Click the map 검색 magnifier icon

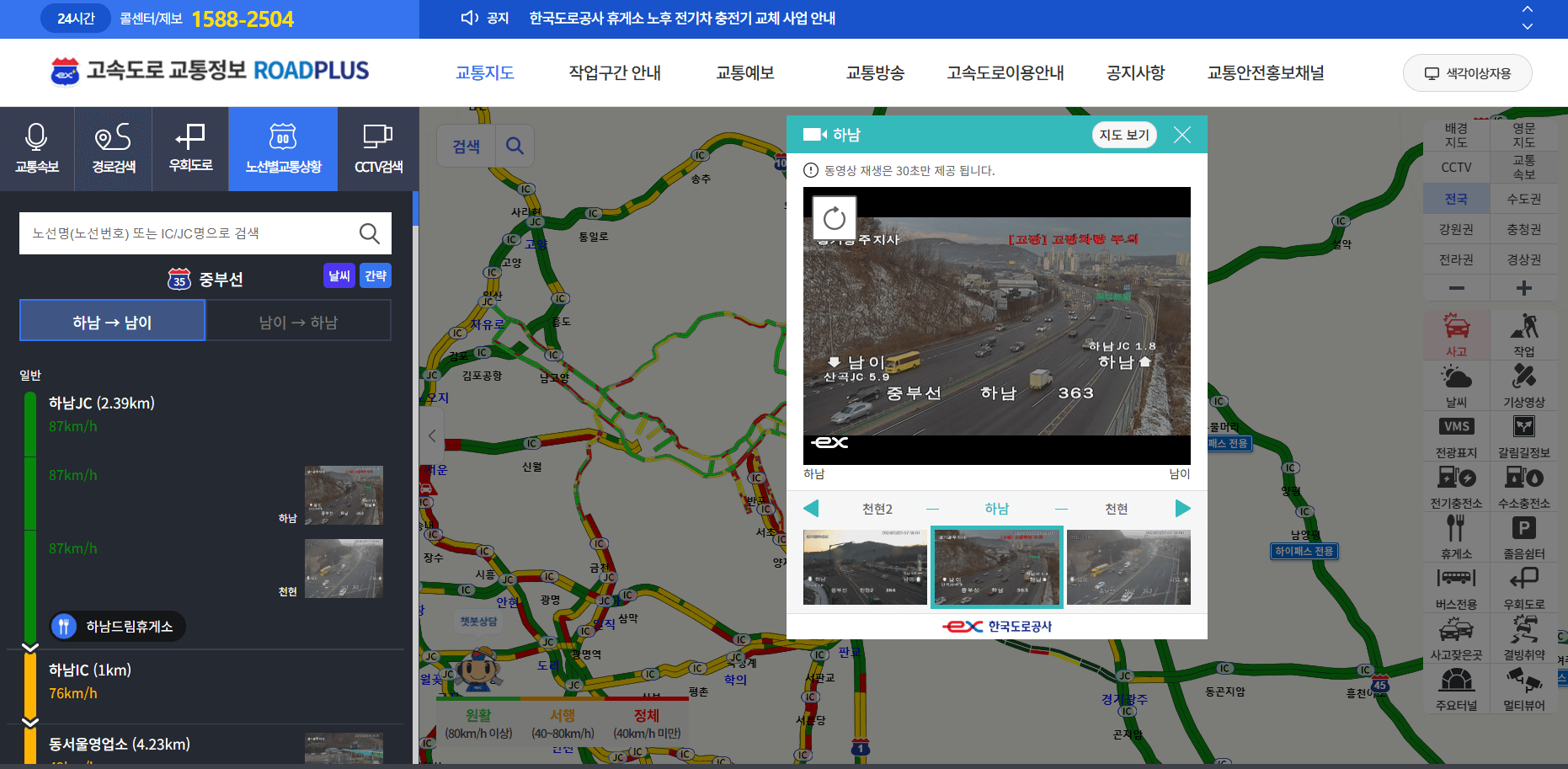pos(515,146)
